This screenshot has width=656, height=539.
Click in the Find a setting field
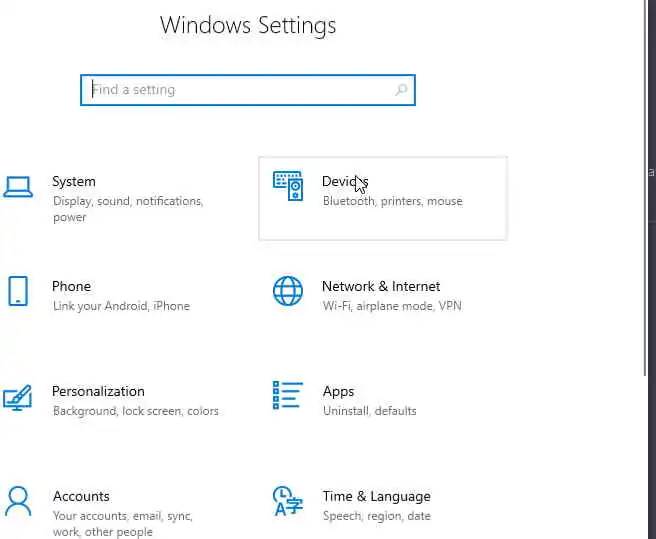248,90
